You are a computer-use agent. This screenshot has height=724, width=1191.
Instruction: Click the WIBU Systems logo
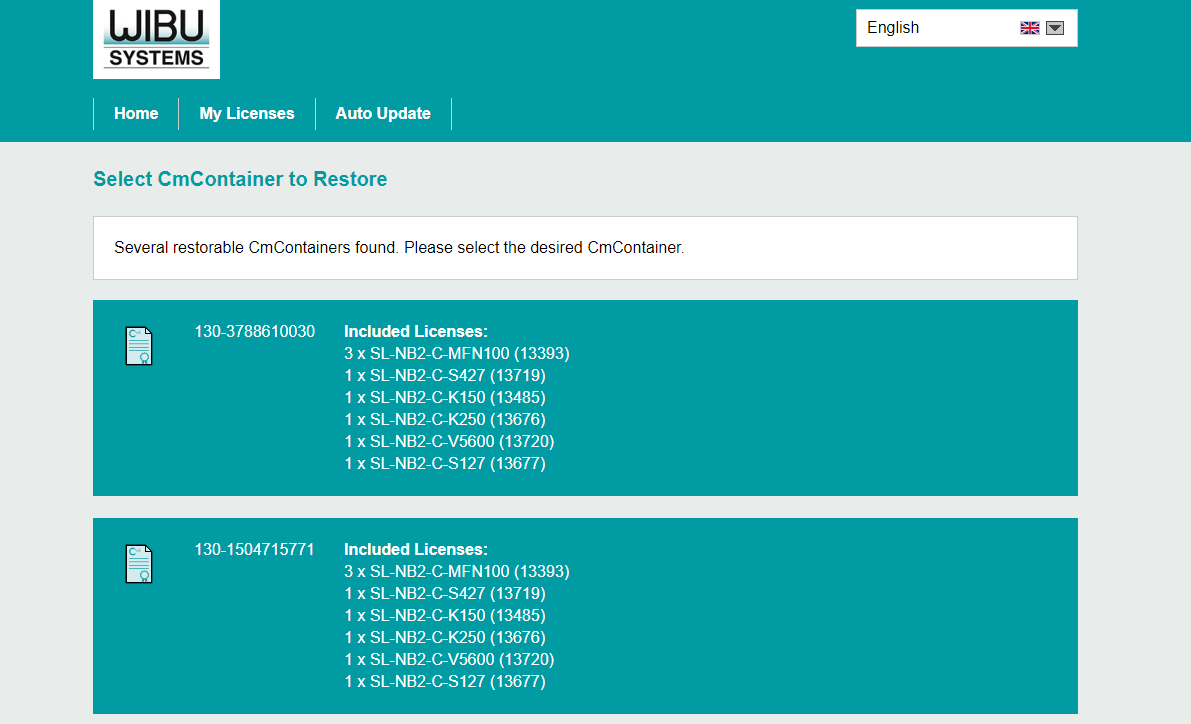tap(156, 39)
